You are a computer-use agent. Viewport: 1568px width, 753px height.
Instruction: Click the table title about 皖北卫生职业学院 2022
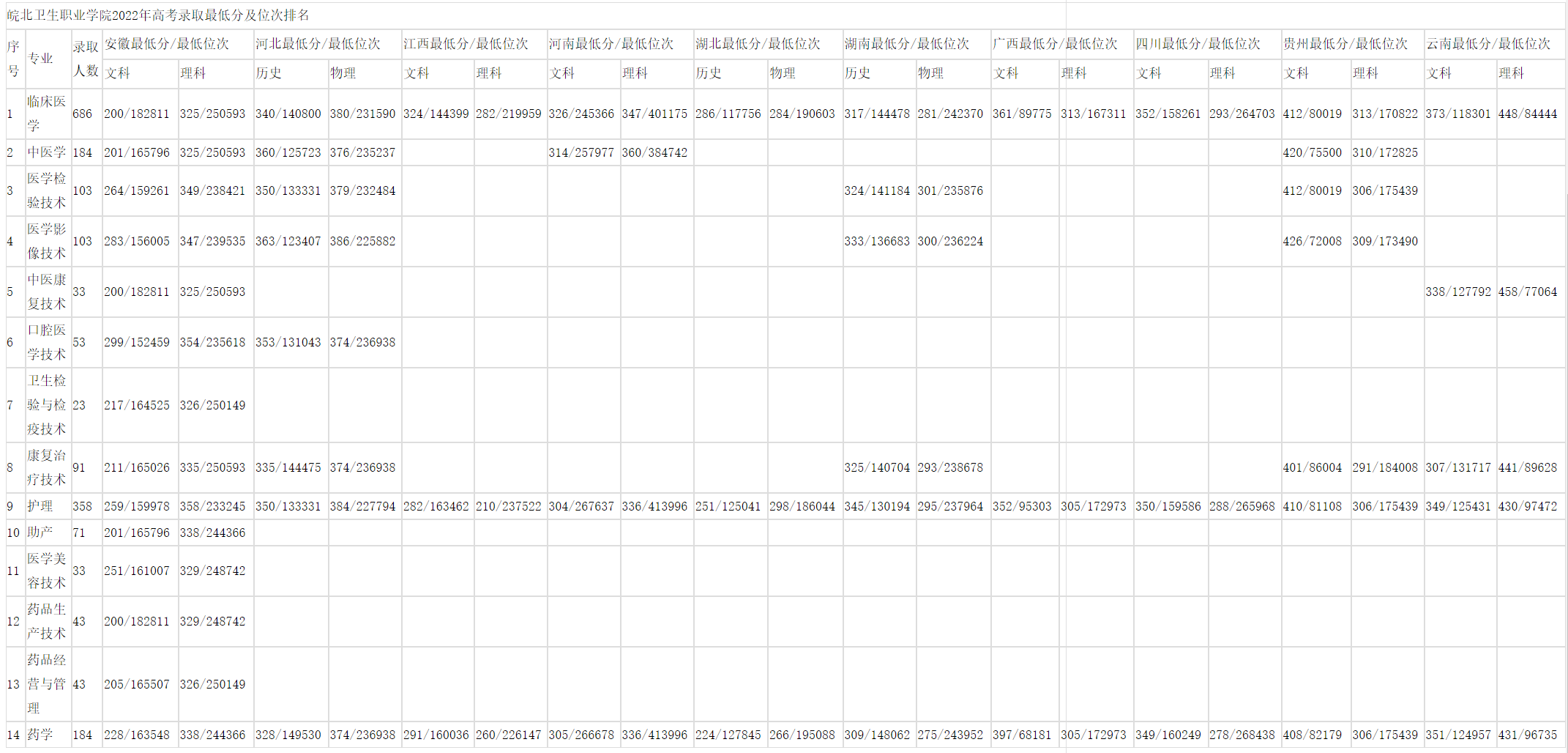(x=158, y=15)
